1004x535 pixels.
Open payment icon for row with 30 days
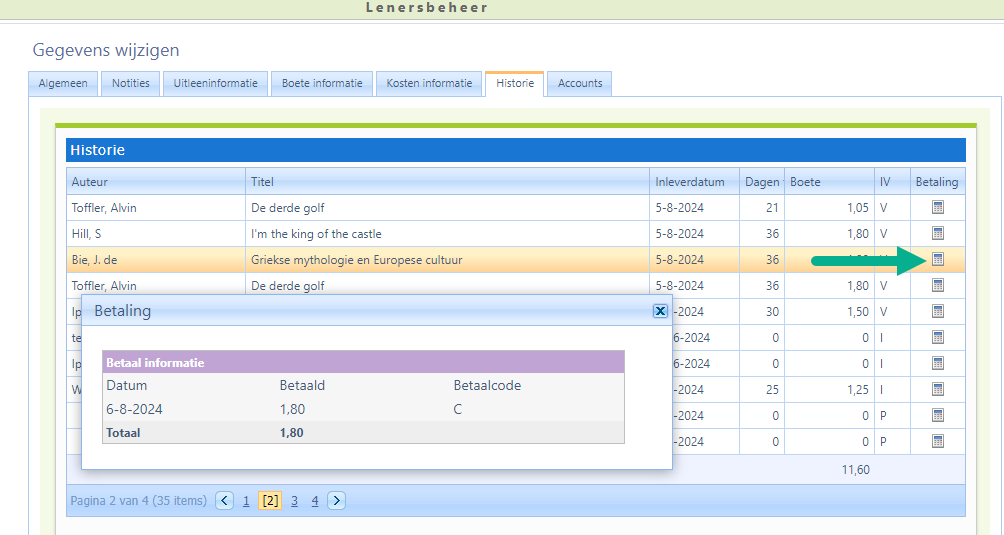[937, 312]
